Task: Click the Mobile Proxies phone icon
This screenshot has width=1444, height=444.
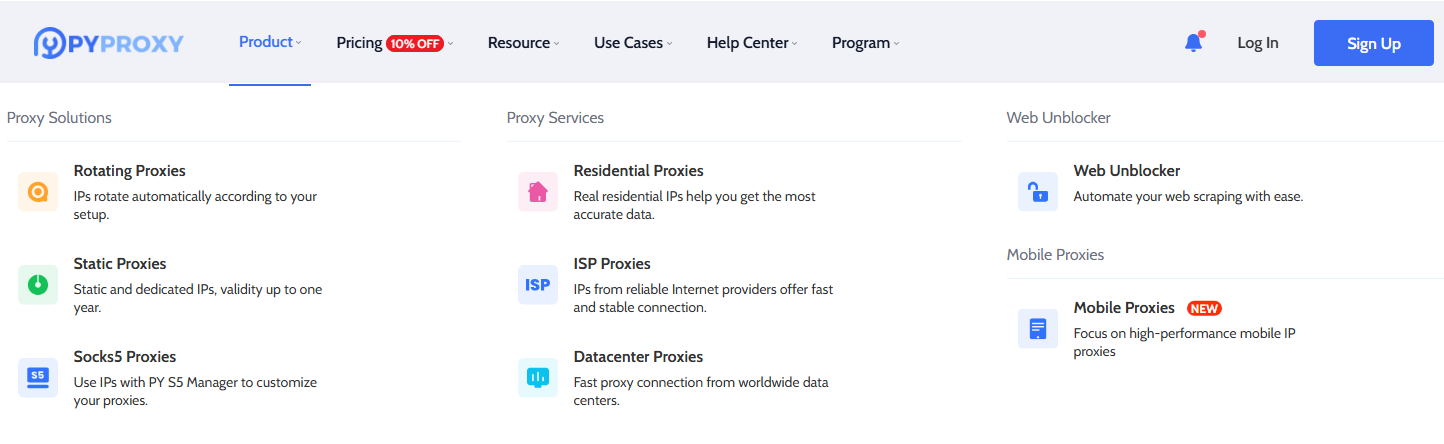Action: [x=1038, y=329]
